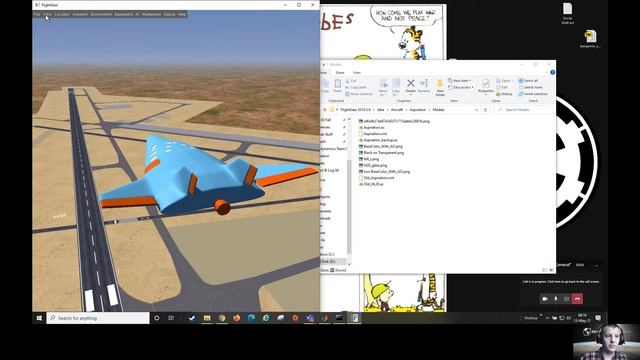Switch to Explorer View ribbon tab
Image resolution: width=640 pixels, height=360 pixels.
(x=356, y=73)
